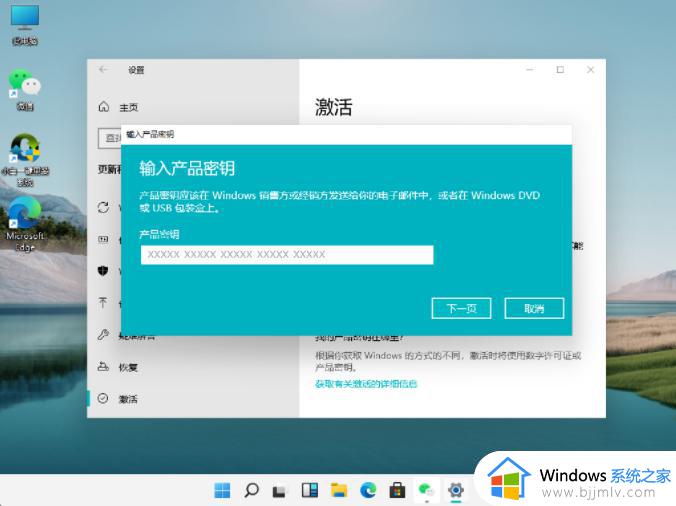Open Microsoft Store on taskbar
The width and height of the screenshot is (676, 506).
(397, 490)
